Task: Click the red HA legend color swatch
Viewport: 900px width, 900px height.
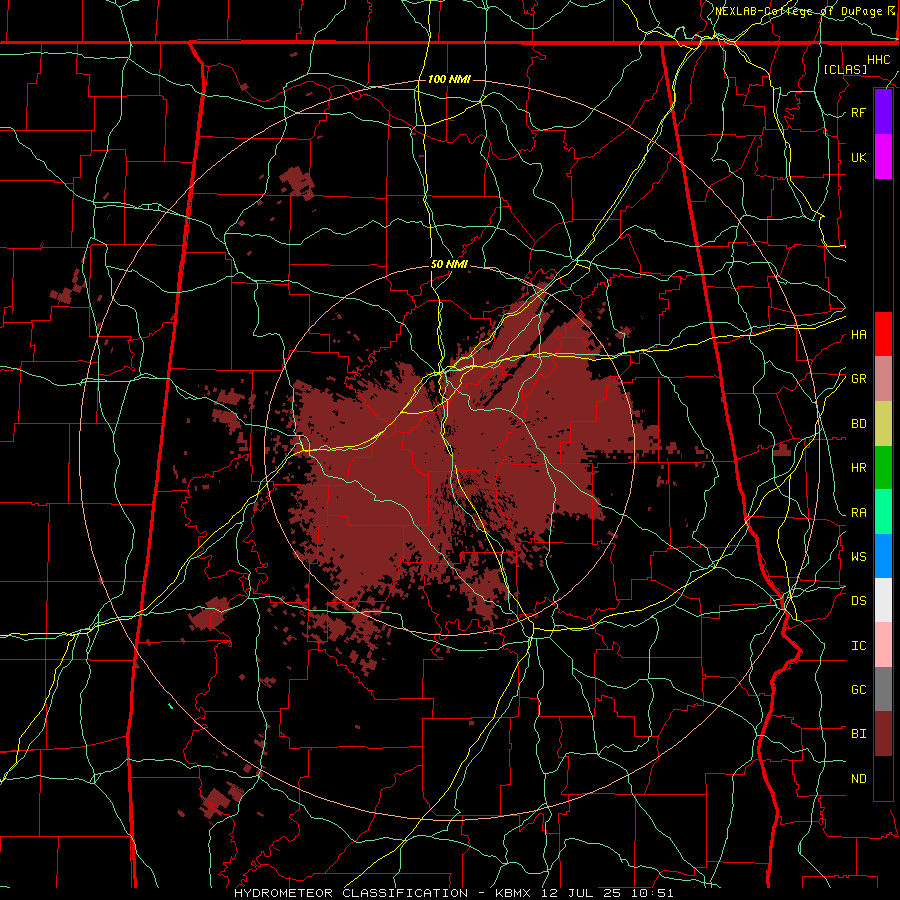Action: (x=883, y=334)
